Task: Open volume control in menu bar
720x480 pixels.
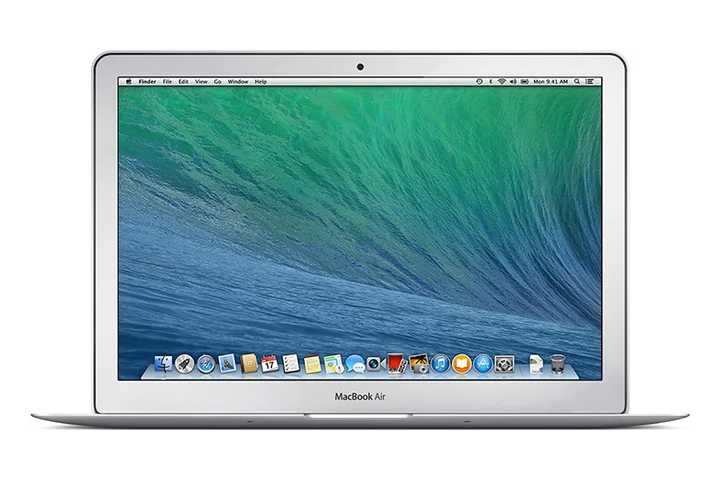Action: click(513, 81)
